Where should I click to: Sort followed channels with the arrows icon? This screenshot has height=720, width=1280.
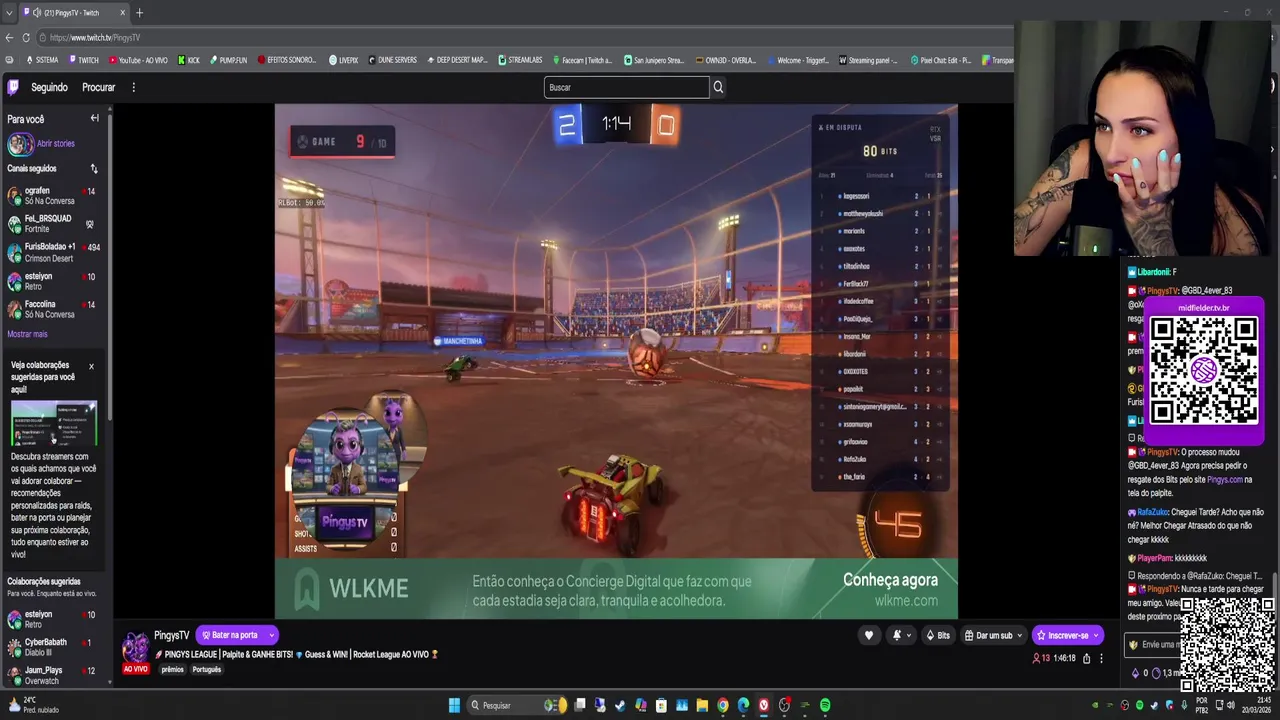coord(94,169)
